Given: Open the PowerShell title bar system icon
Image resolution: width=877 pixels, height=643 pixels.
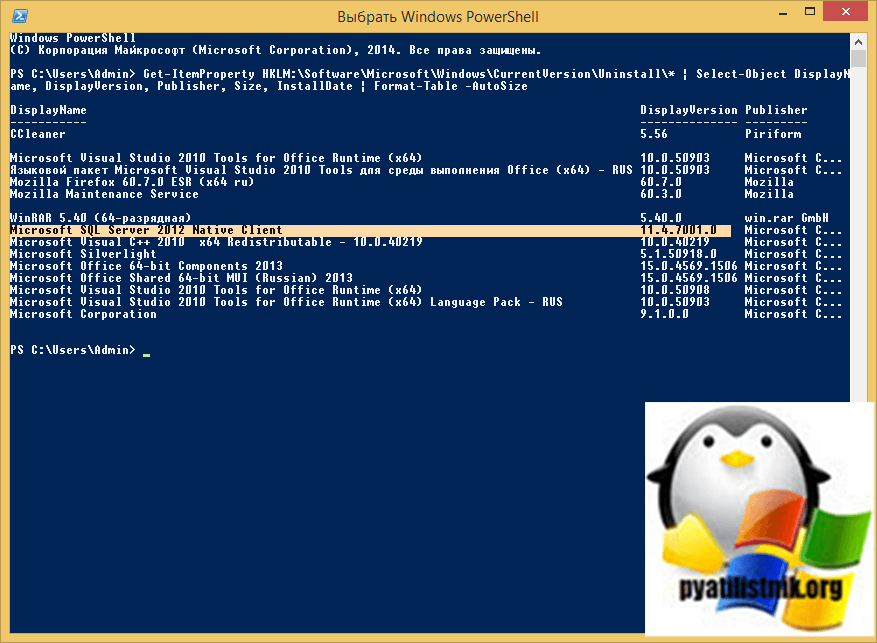Looking at the screenshot, I should [17, 16].
